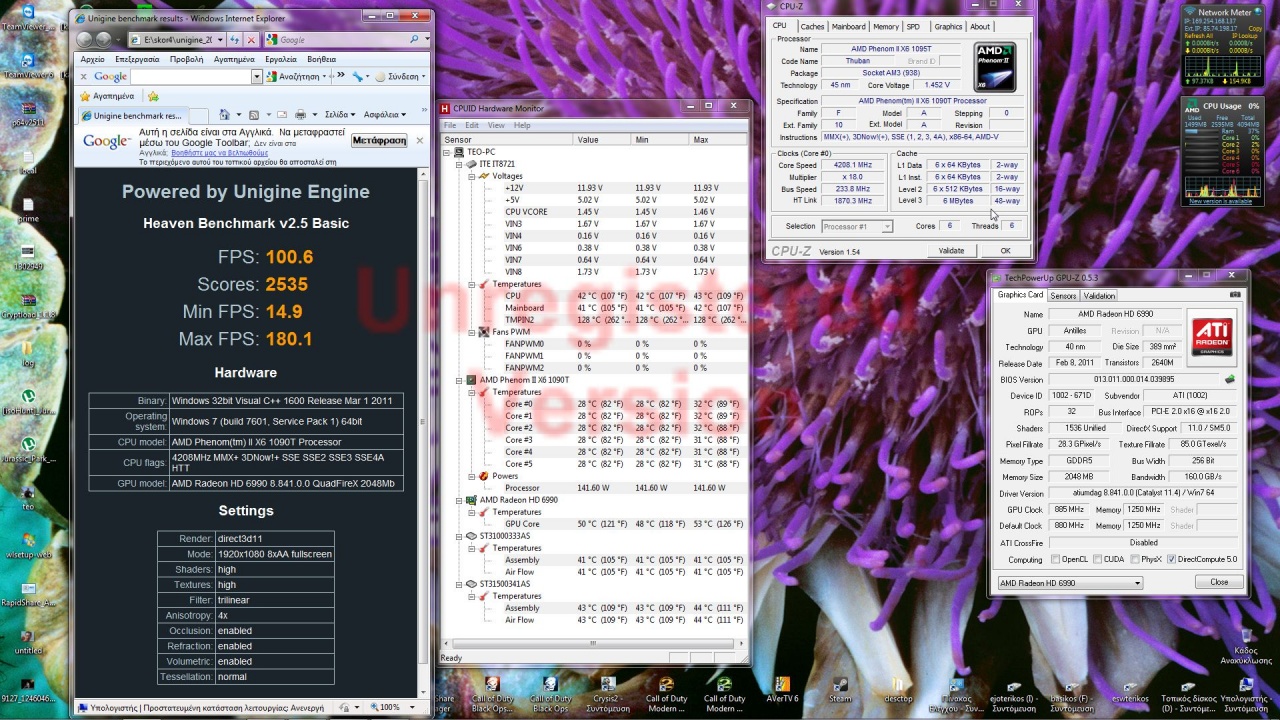
Task: Open the File menu in HWMonitor
Action: [x=450, y=125]
